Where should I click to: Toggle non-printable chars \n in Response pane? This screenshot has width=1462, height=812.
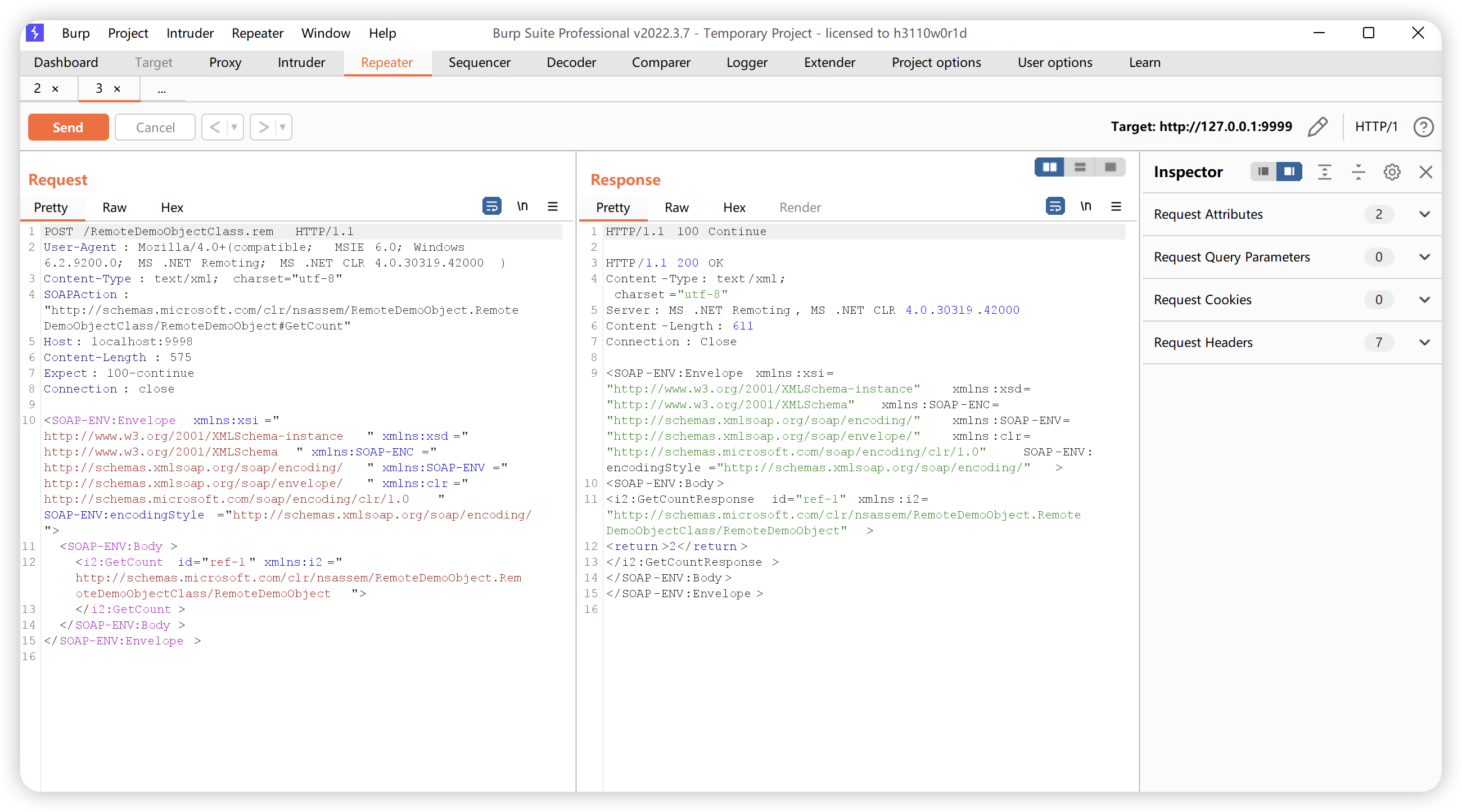click(x=1085, y=206)
